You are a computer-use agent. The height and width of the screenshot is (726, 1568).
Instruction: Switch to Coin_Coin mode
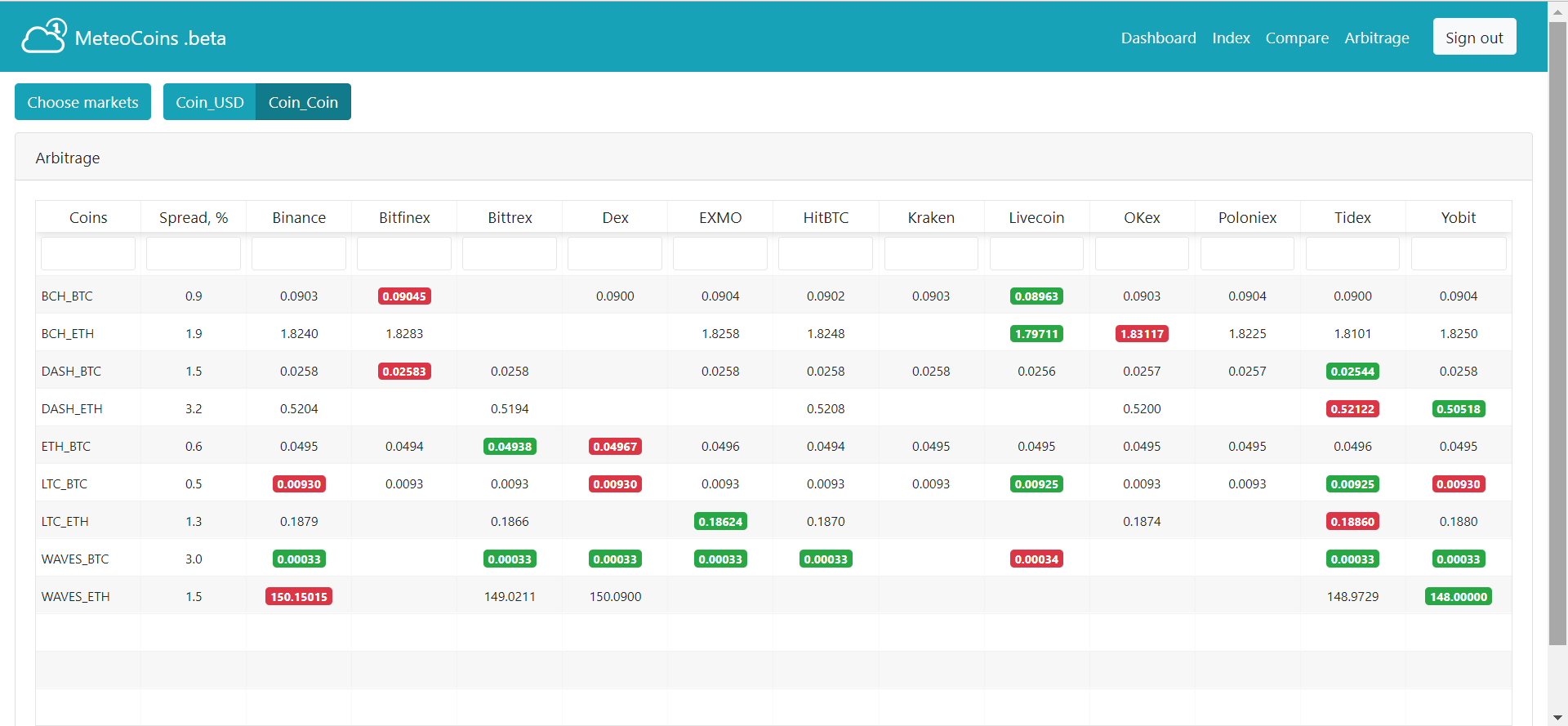303,102
